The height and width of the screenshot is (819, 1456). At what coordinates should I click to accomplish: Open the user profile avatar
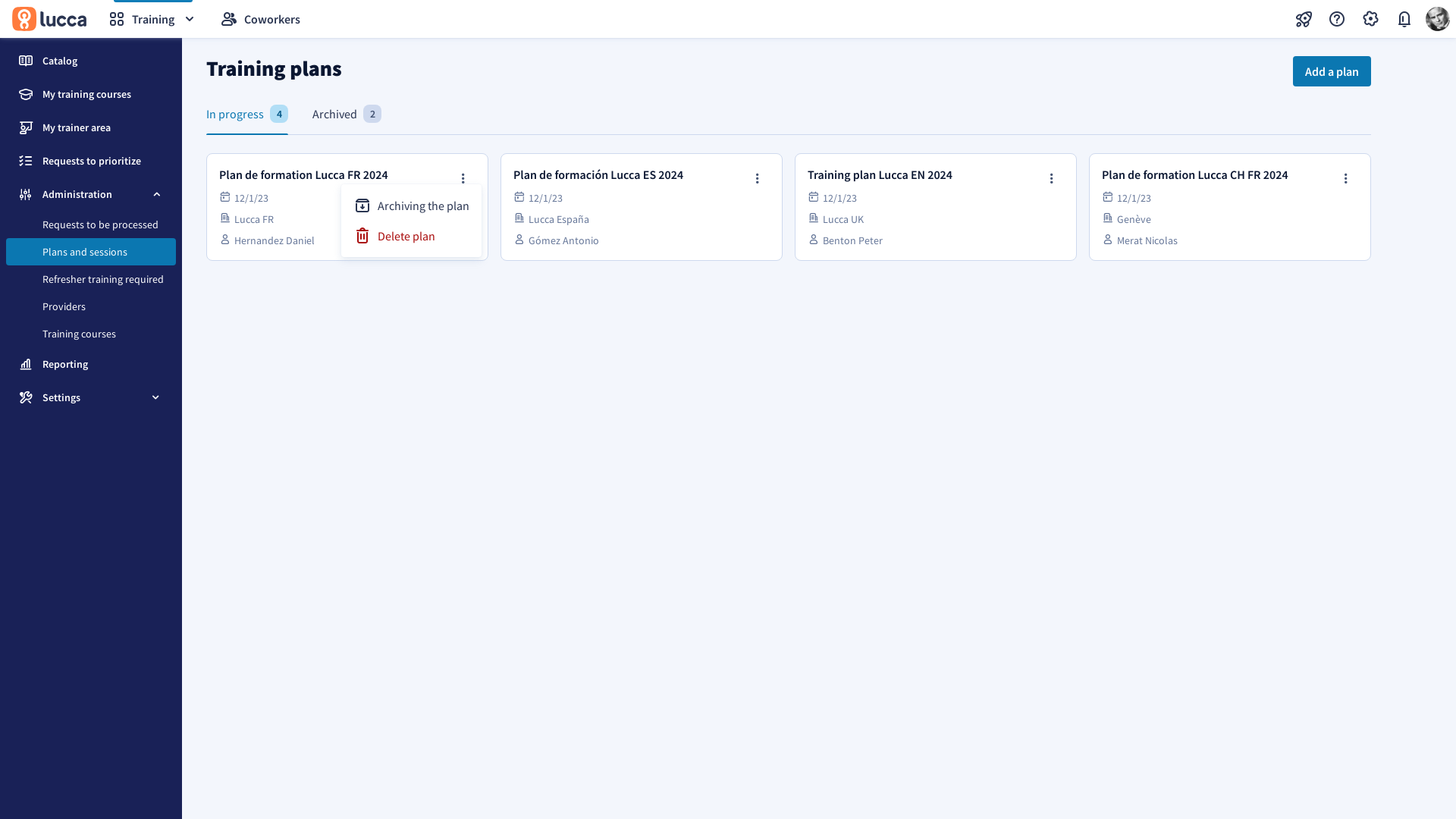click(1437, 19)
